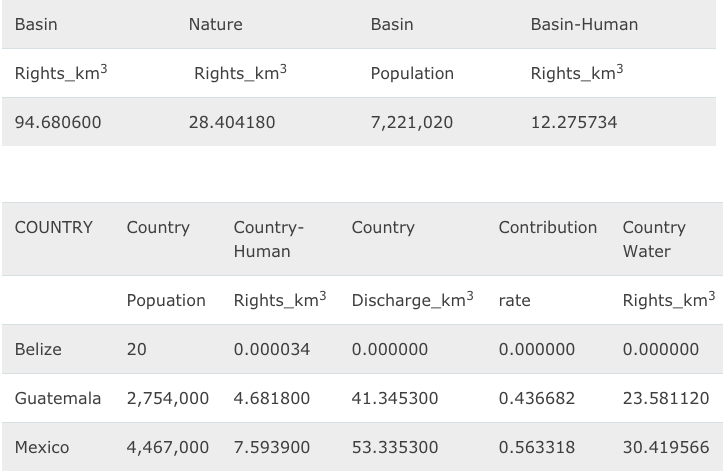Select the Nature column header

coord(215,24)
